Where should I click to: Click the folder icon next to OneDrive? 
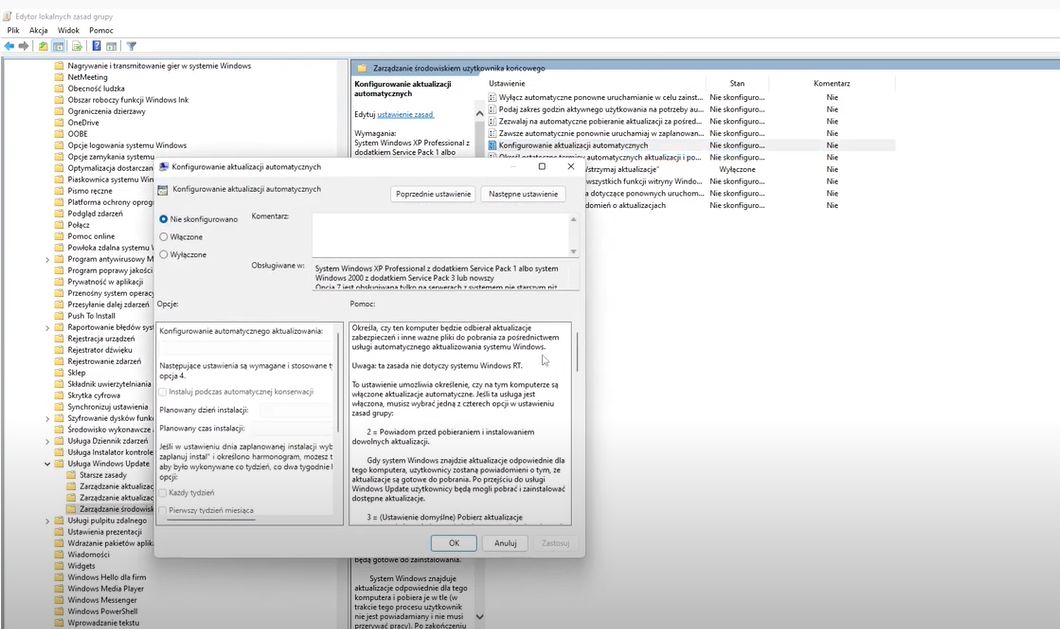(x=59, y=122)
